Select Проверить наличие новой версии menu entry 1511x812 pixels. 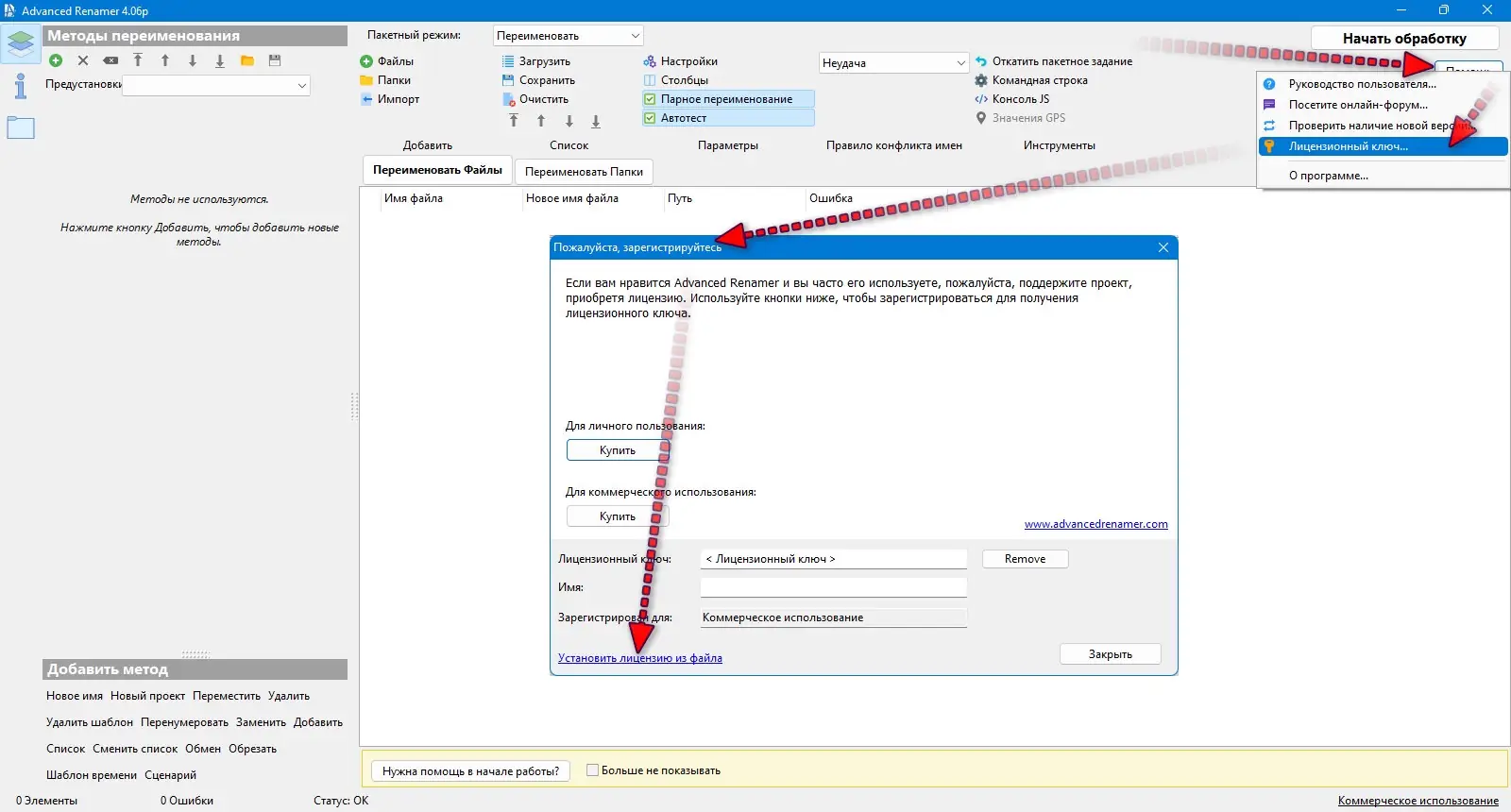point(1383,126)
